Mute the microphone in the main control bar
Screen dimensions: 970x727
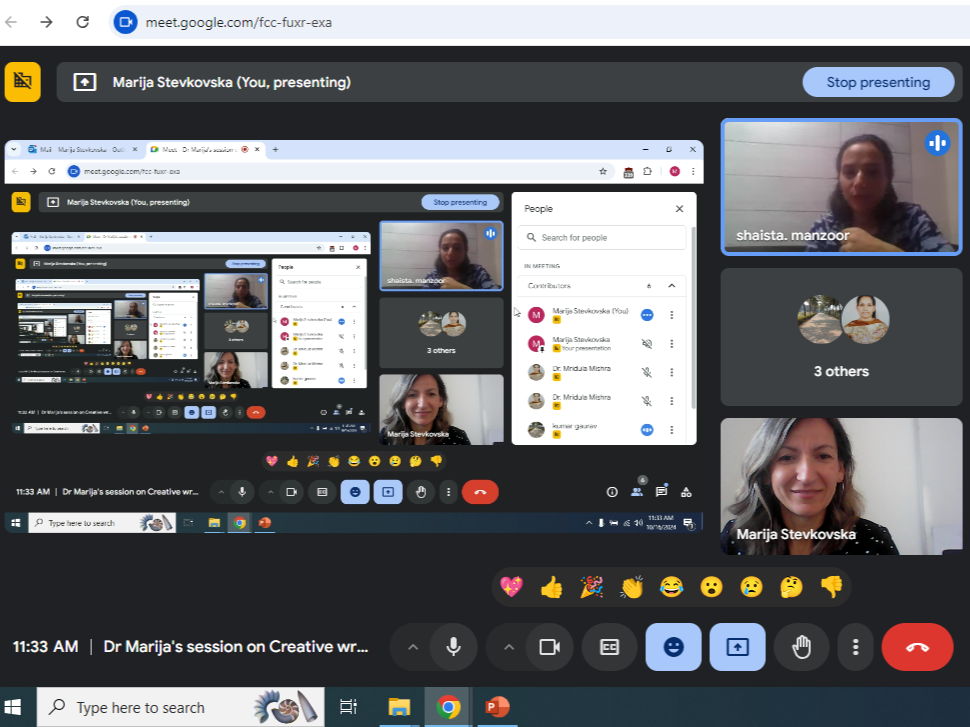pyautogui.click(x=453, y=647)
